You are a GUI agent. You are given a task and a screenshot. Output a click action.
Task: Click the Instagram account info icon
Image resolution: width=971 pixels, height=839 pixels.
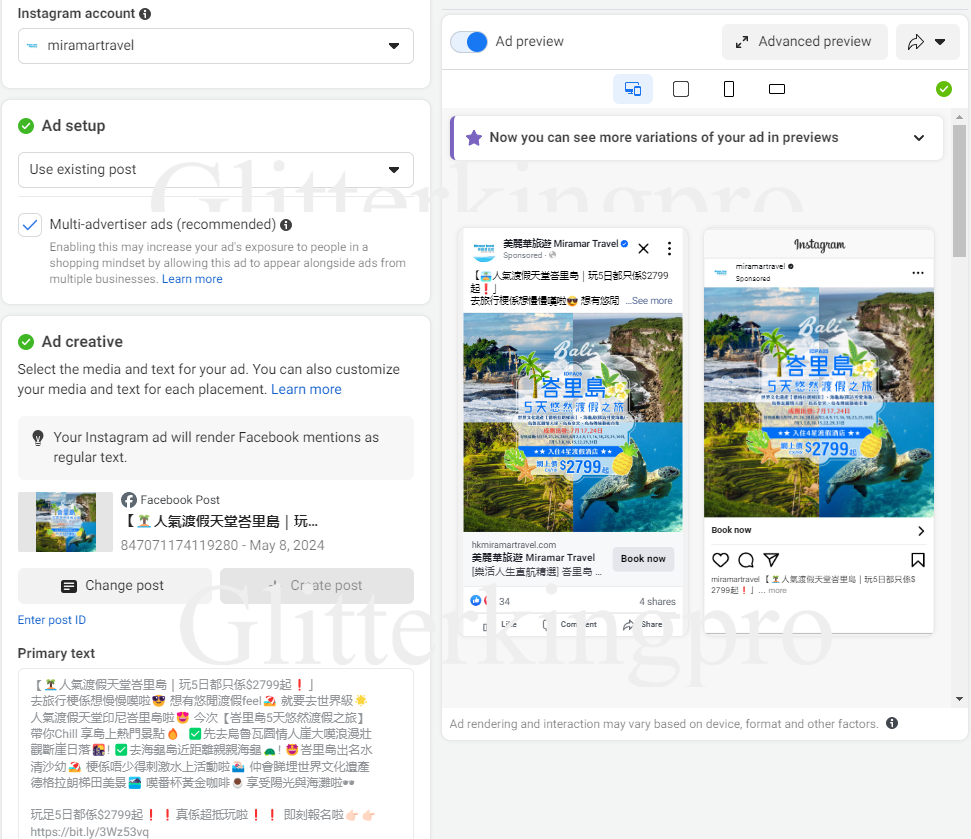pyautogui.click(x=145, y=14)
